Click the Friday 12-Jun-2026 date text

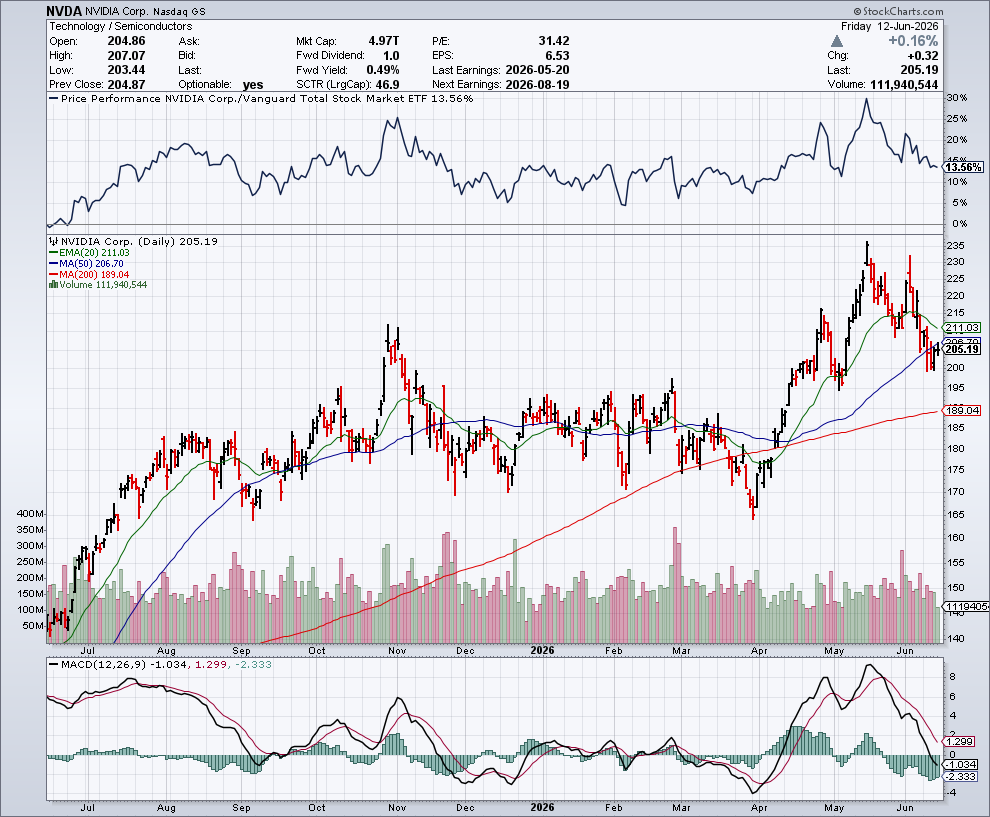coord(890,27)
